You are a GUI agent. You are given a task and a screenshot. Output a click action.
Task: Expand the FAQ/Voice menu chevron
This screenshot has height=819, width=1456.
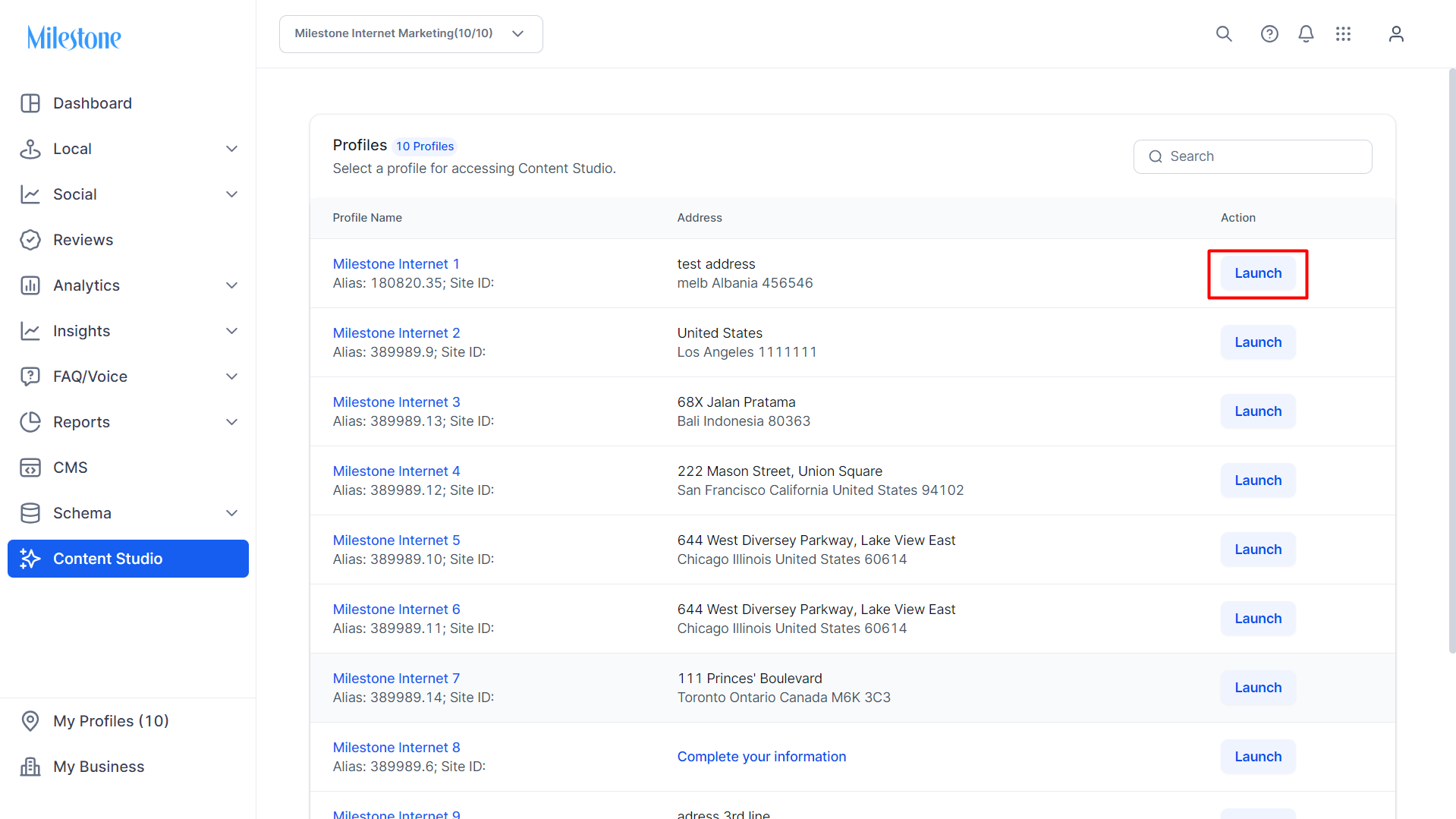coord(232,376)
